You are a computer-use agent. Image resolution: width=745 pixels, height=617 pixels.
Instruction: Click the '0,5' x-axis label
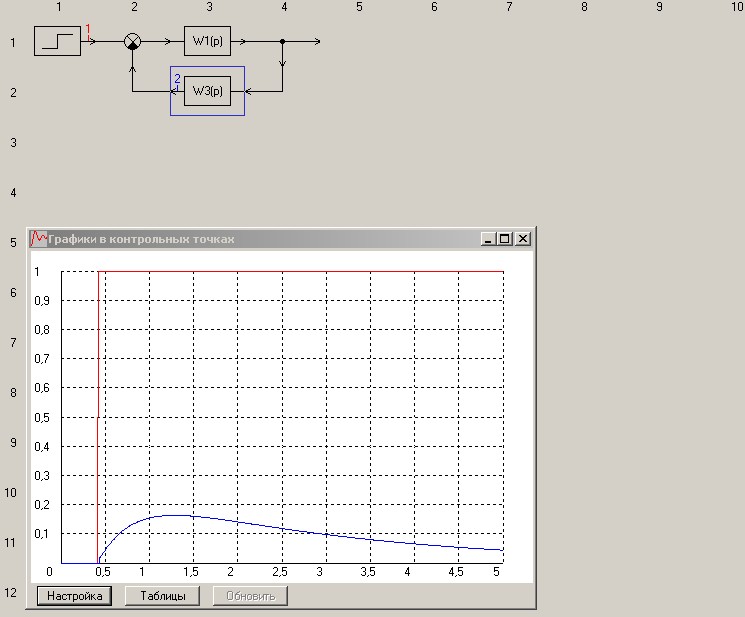point(103,571)
